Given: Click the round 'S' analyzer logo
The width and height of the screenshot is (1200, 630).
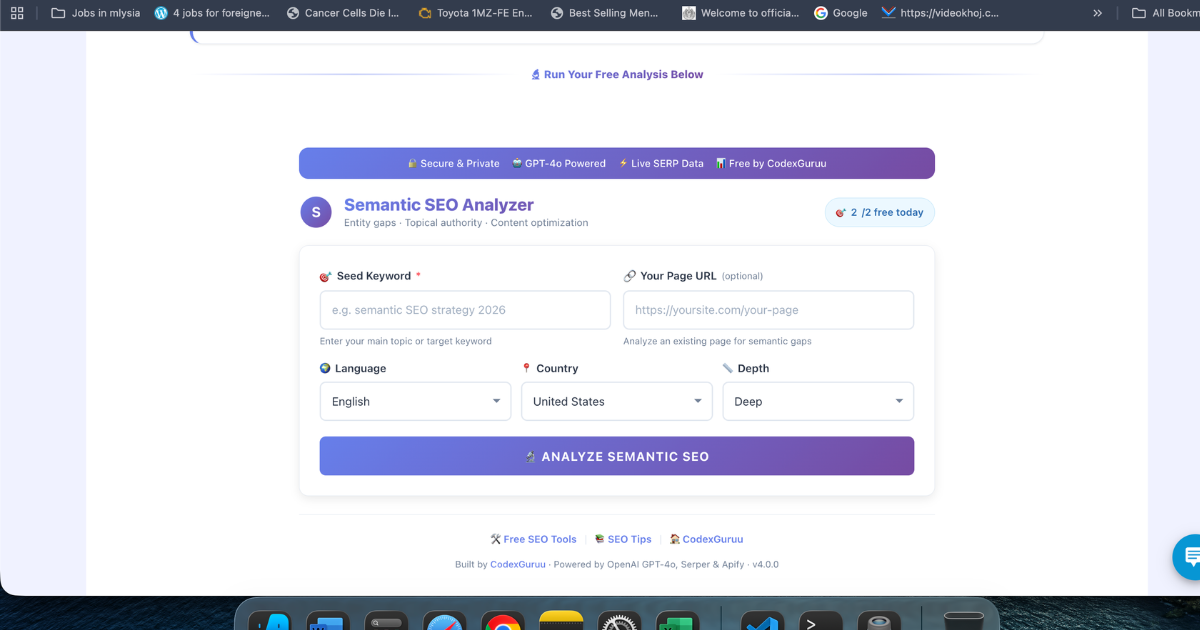Looking at the screenshot, I should 316,212.
